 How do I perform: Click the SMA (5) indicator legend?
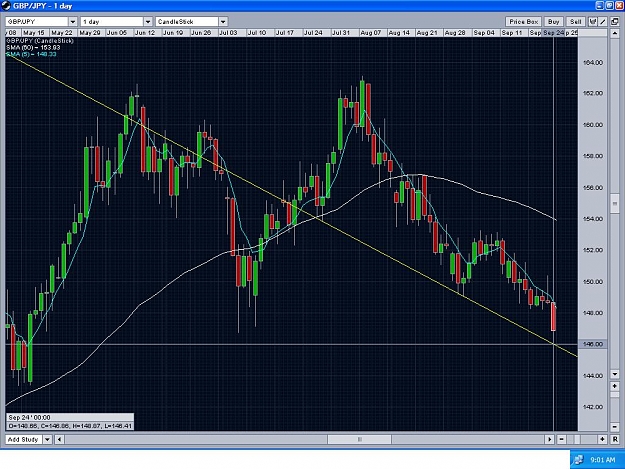[31, 54]
